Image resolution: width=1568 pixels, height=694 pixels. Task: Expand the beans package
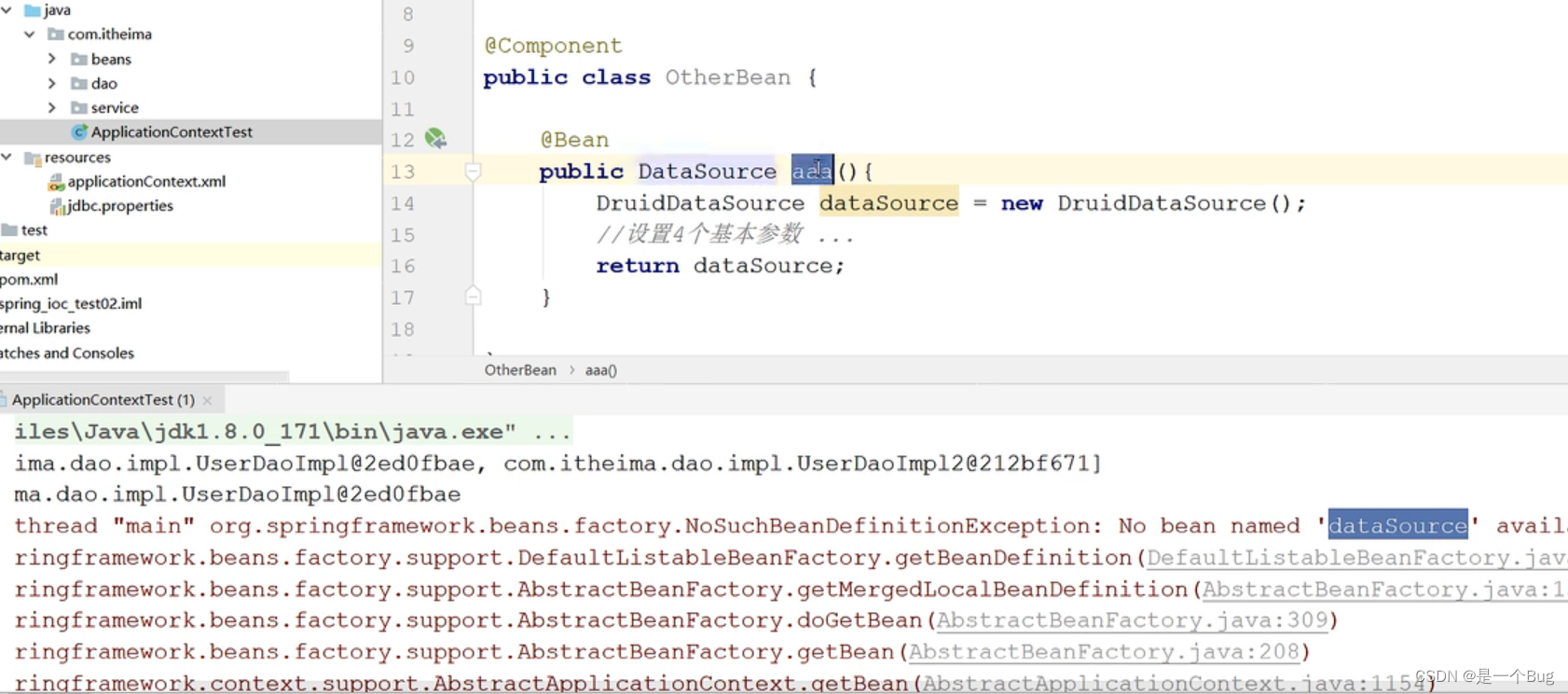pyautogui.click(x=52, y=59)
